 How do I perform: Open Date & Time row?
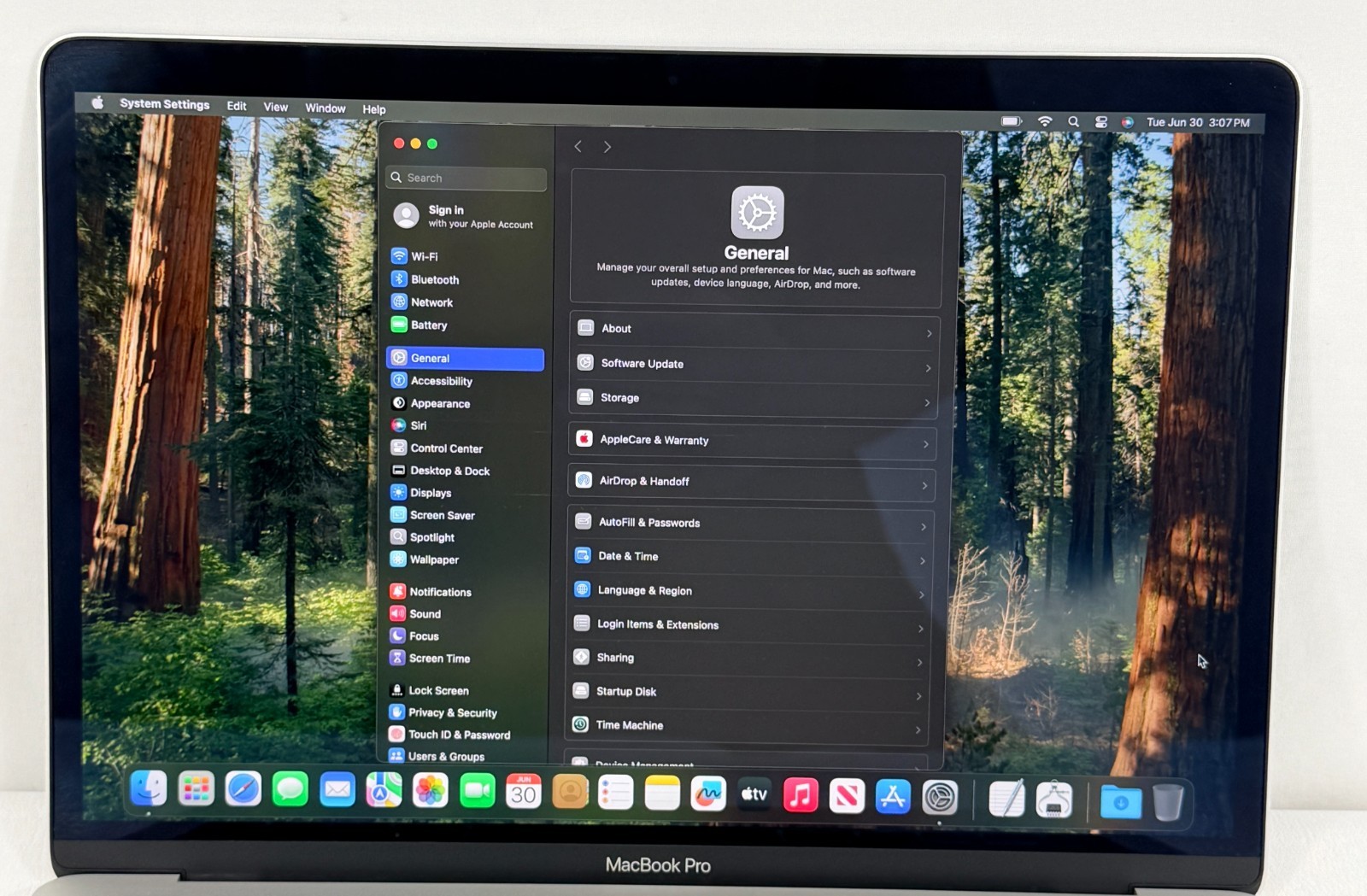[x=749, y=557]
